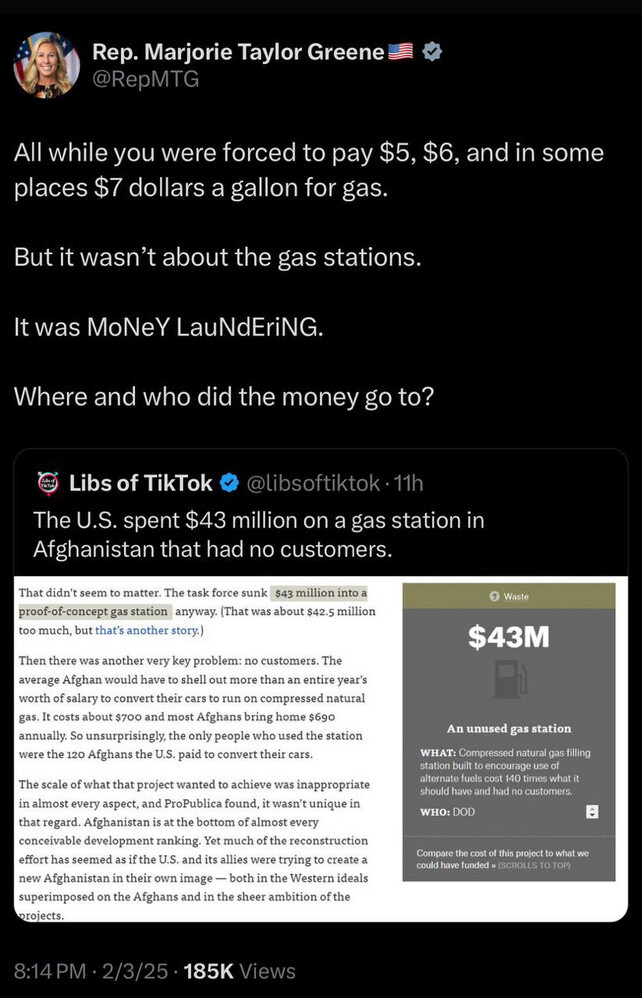
Task: Click the @libsoftiktok handle
Action: click(x=312, y=483)
